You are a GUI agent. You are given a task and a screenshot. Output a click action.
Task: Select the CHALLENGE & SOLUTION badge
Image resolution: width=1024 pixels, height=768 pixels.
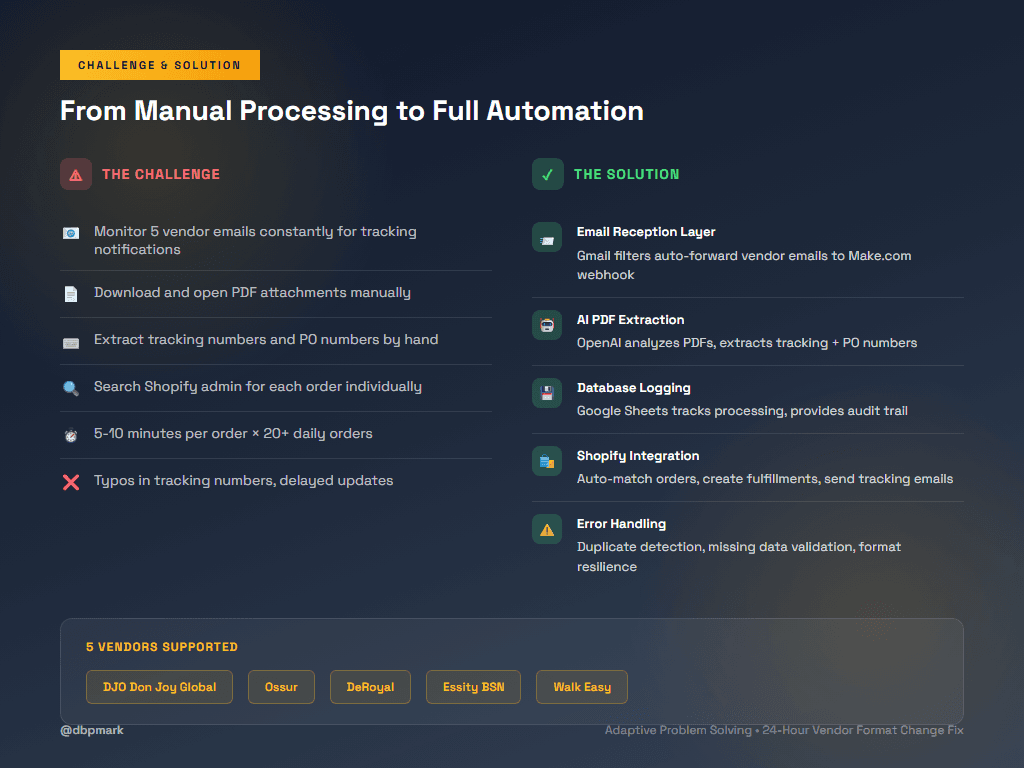point(159,64)
